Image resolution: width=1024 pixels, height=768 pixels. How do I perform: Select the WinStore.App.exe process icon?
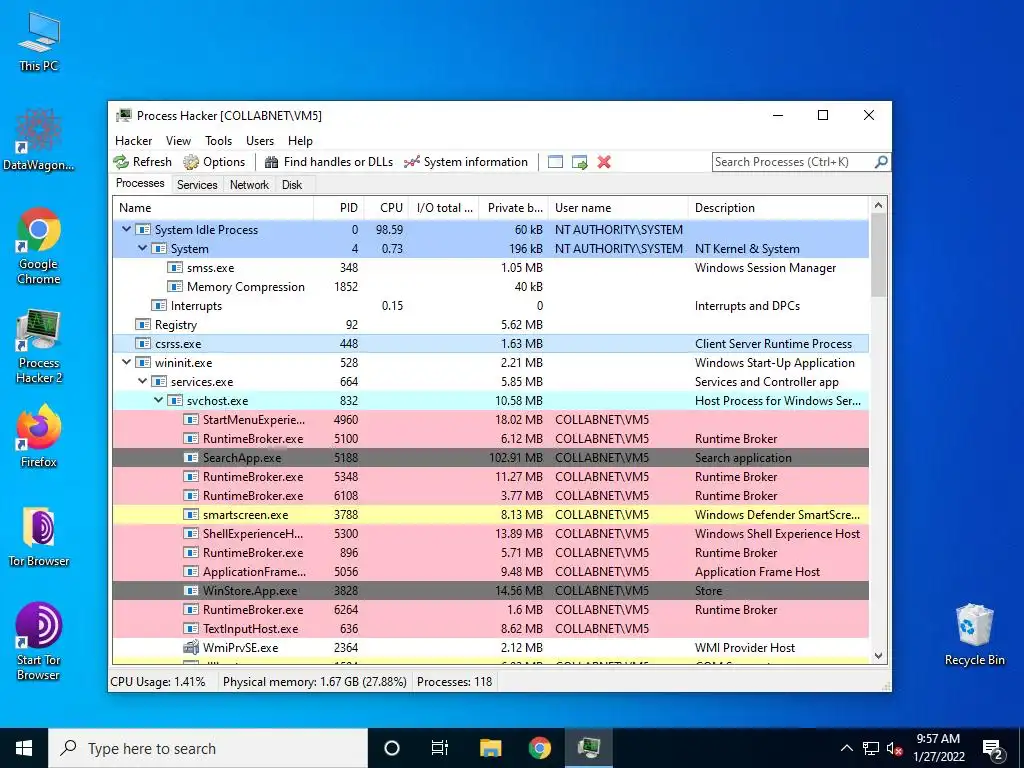click(191, 590)
